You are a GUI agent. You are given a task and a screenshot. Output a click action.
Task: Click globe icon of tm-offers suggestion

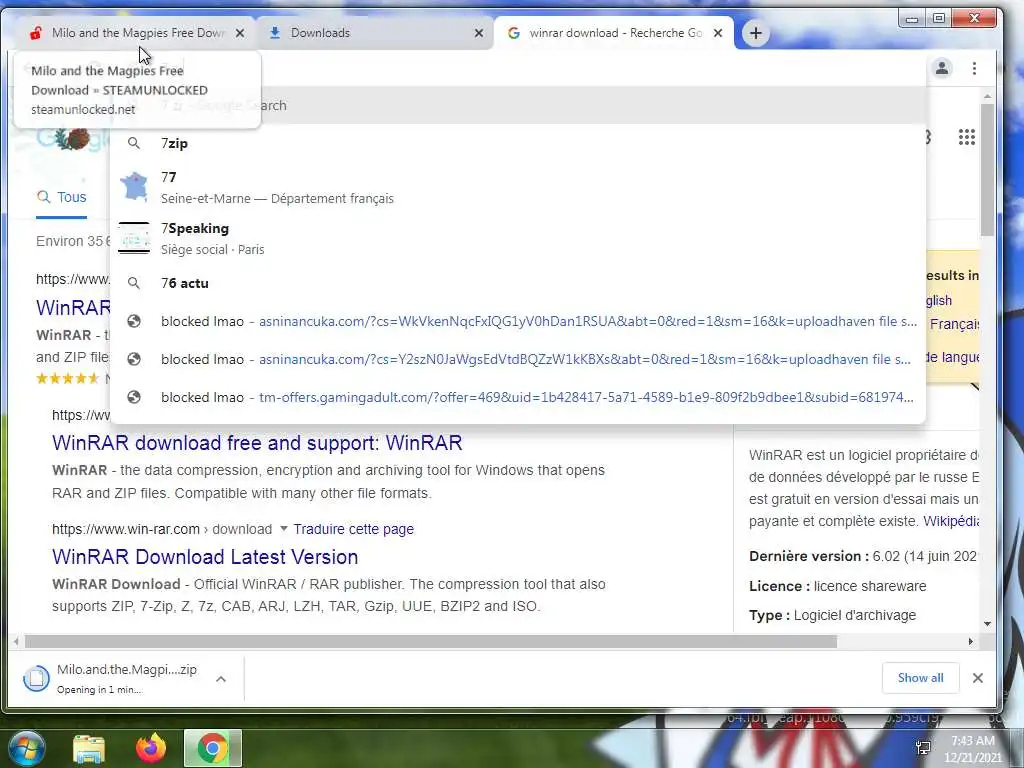click(x=134, y=397)
